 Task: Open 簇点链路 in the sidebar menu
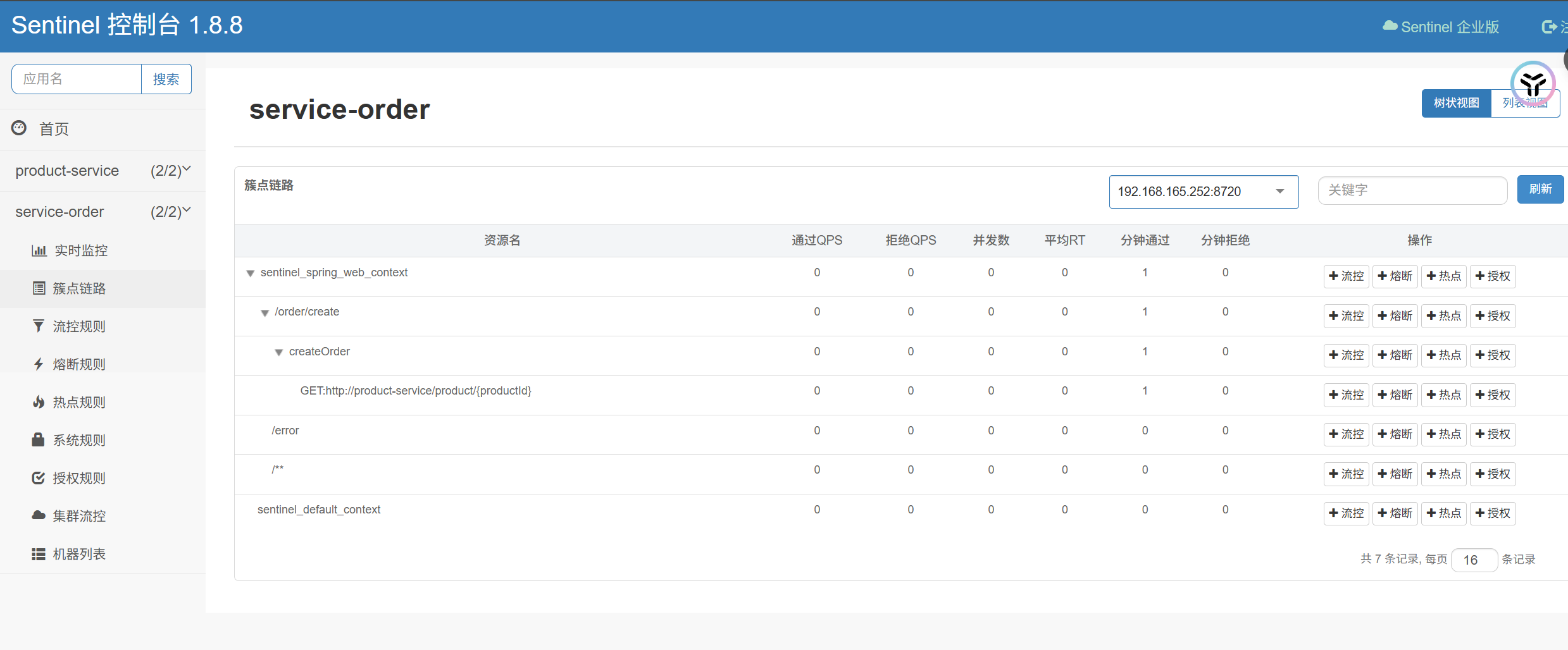(x=79, y=289)
